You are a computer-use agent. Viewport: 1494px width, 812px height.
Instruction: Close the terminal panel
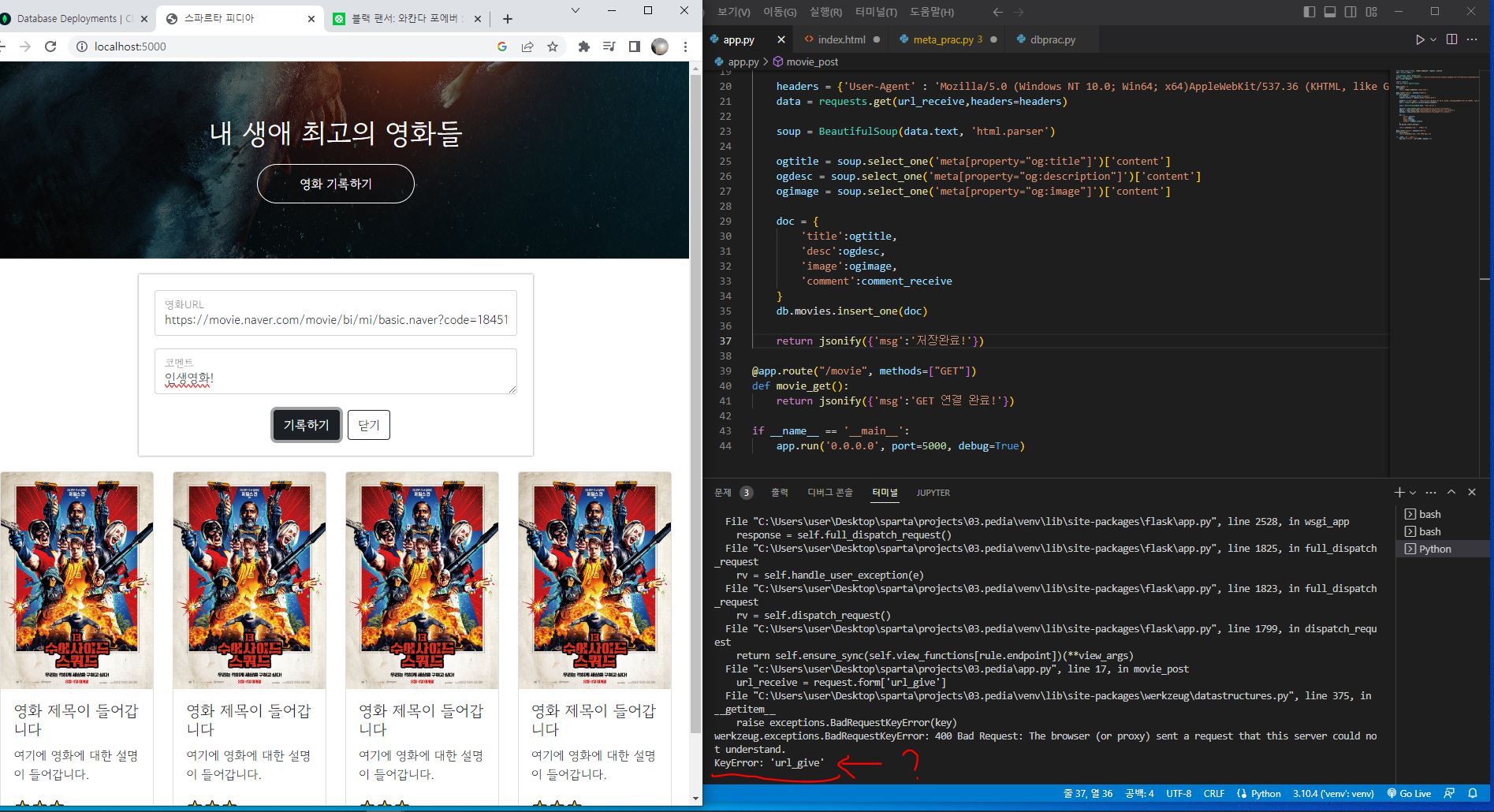click(1472, 492)
